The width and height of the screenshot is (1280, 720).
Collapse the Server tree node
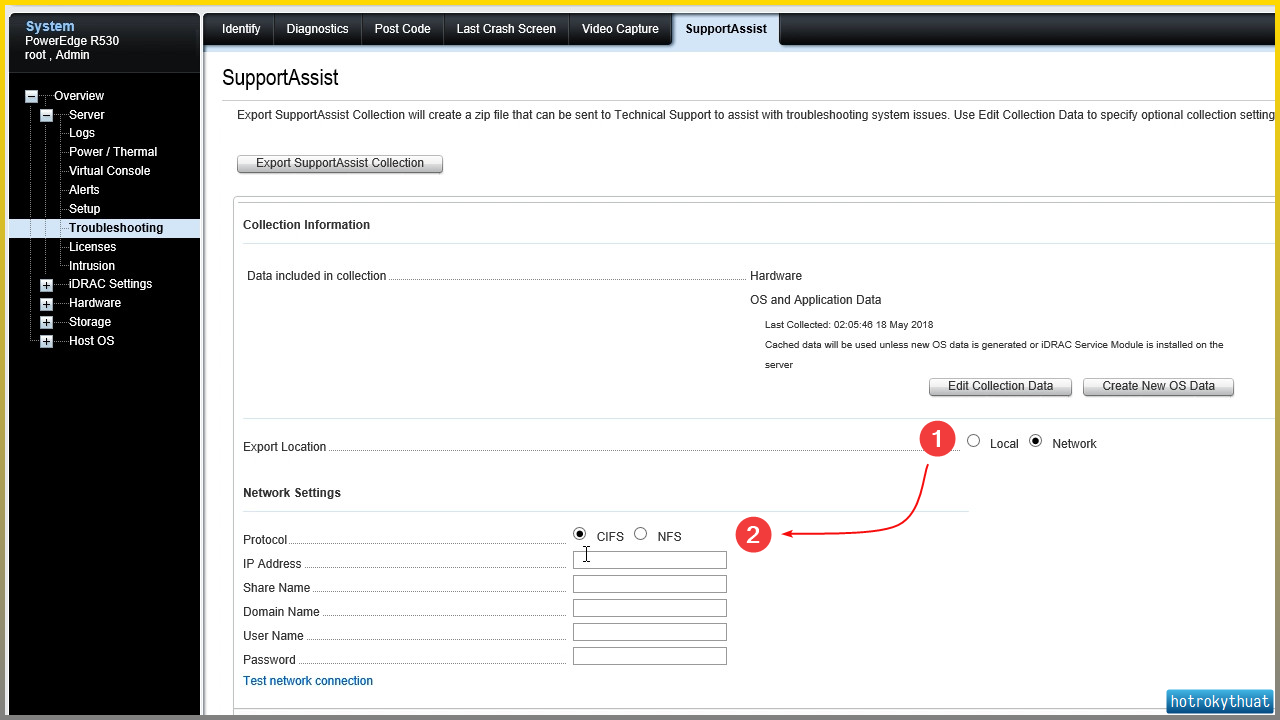pos(46,115)
